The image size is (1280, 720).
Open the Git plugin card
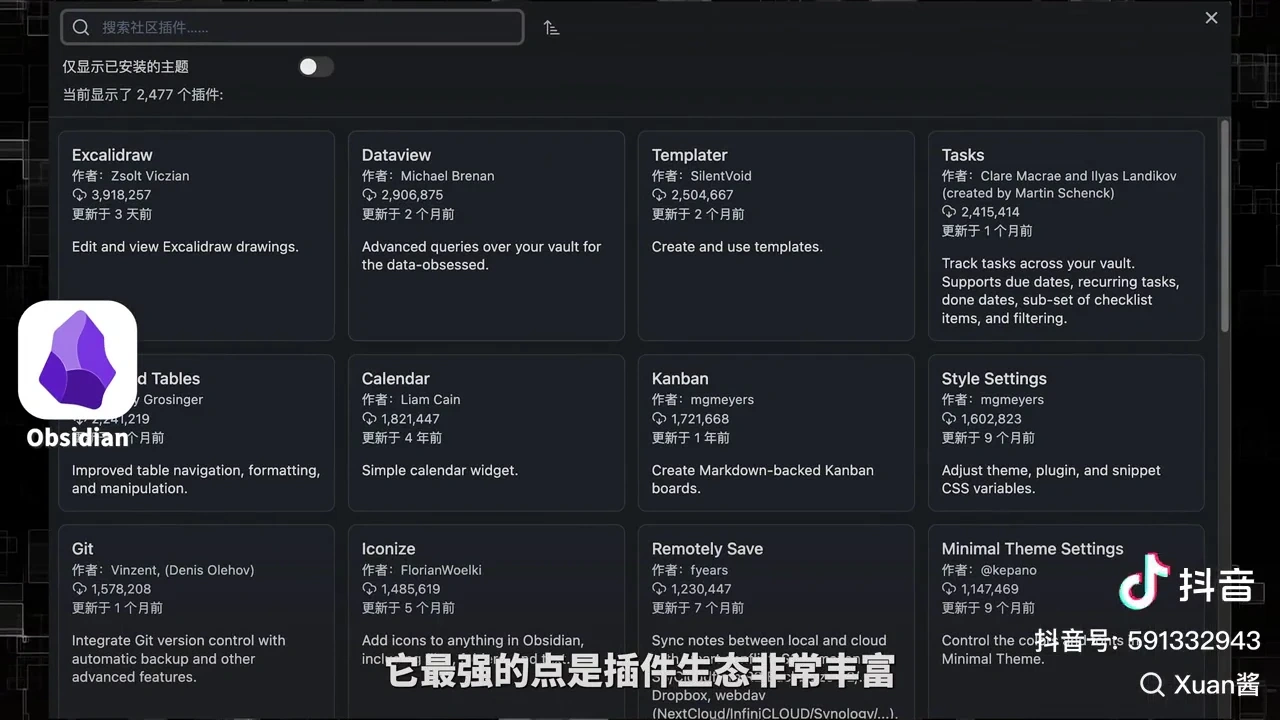click(x=196, y=620)
